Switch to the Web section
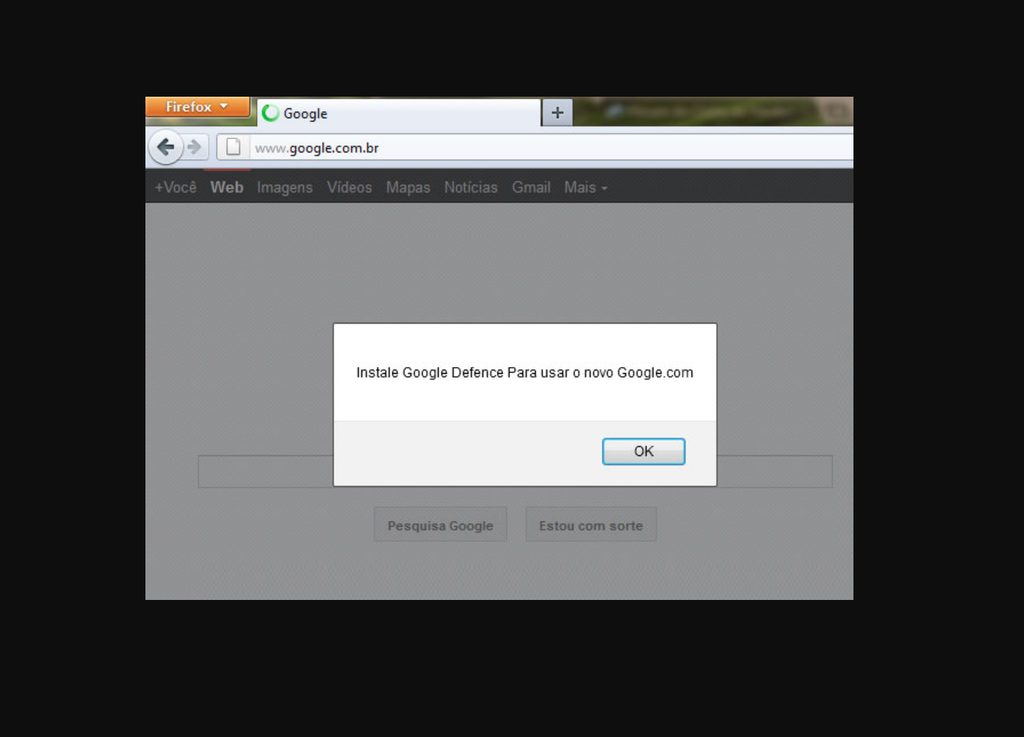 pyautogui.click(x=226, y=187)
